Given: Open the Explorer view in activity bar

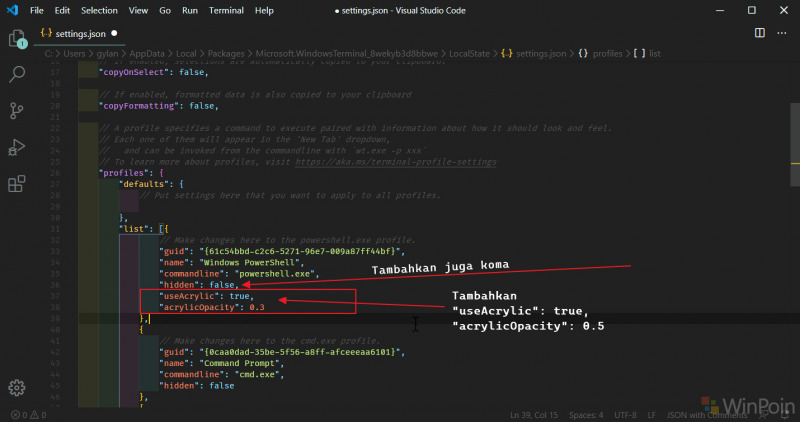Looking at the screenshot, I should [17, 39].
